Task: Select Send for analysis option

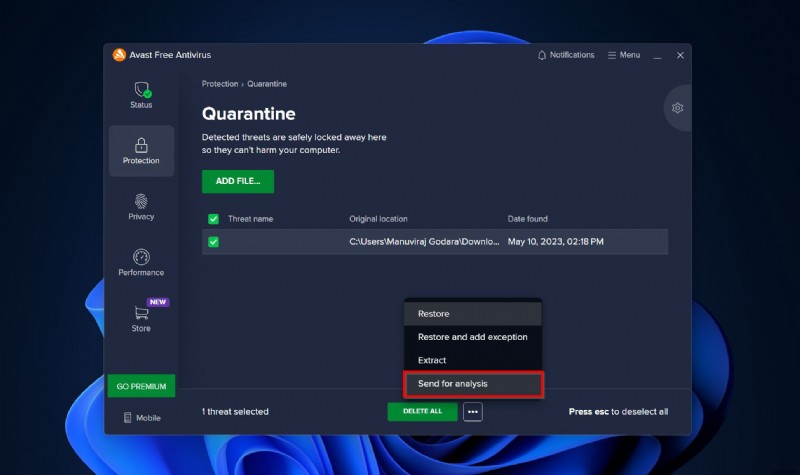Action: coord(473,384)
